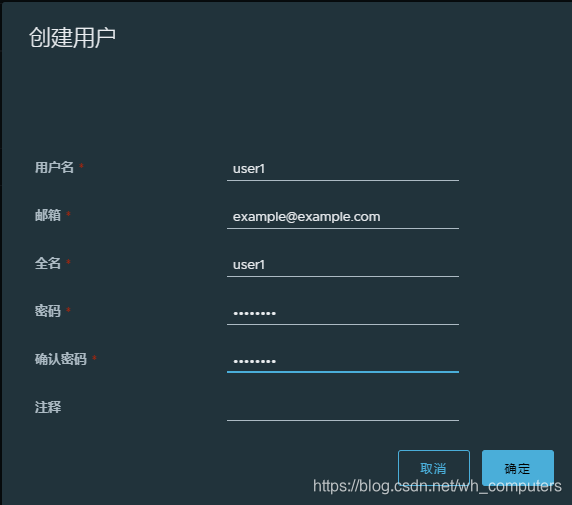Click the 邮箱 label
The width and height of the screenshot is (572, 505).
pos(48,215)
